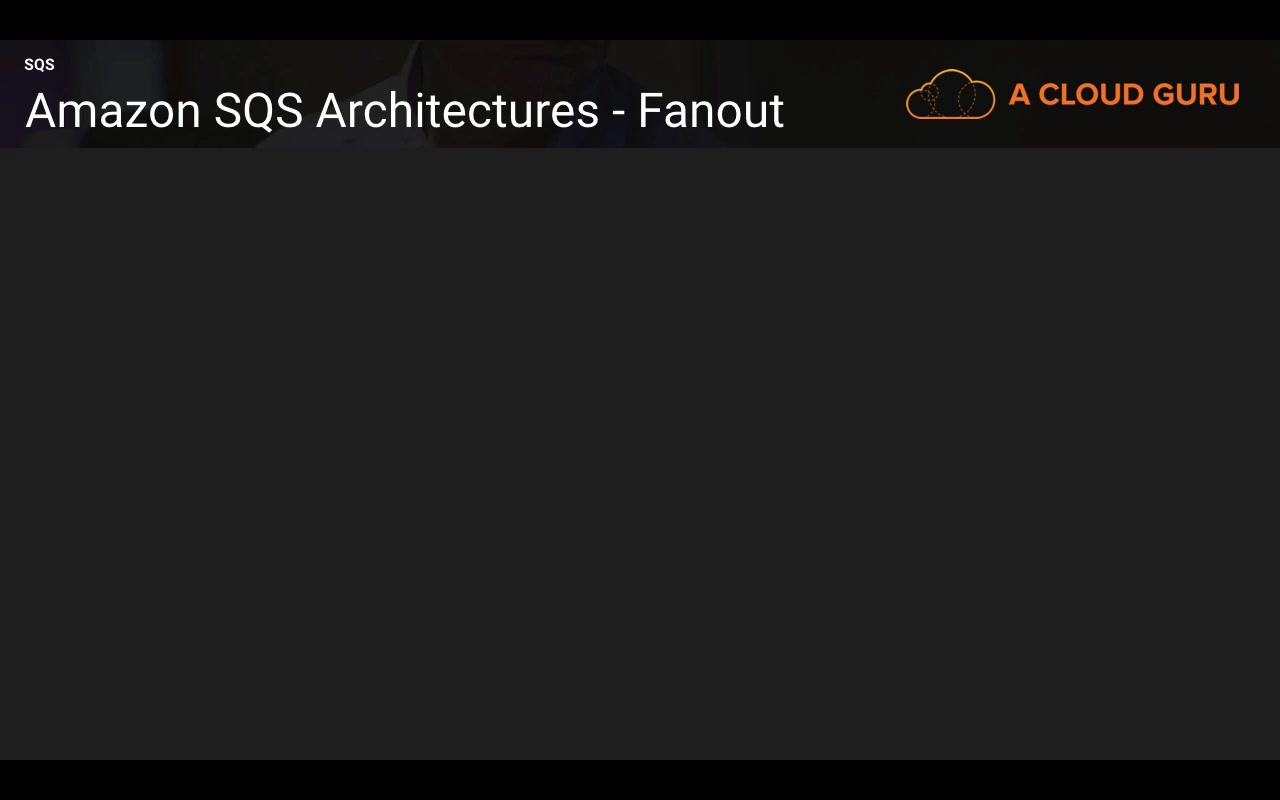The image size is (1280, 800).
Task: Click the hyphen before Fanout in the title
Action: (618, 113)
